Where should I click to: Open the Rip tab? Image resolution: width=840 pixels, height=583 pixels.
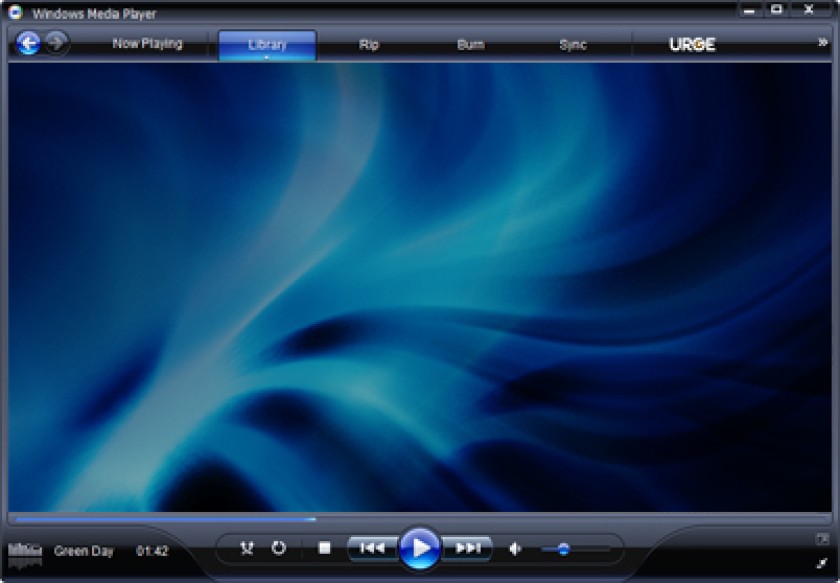[369, 44]
